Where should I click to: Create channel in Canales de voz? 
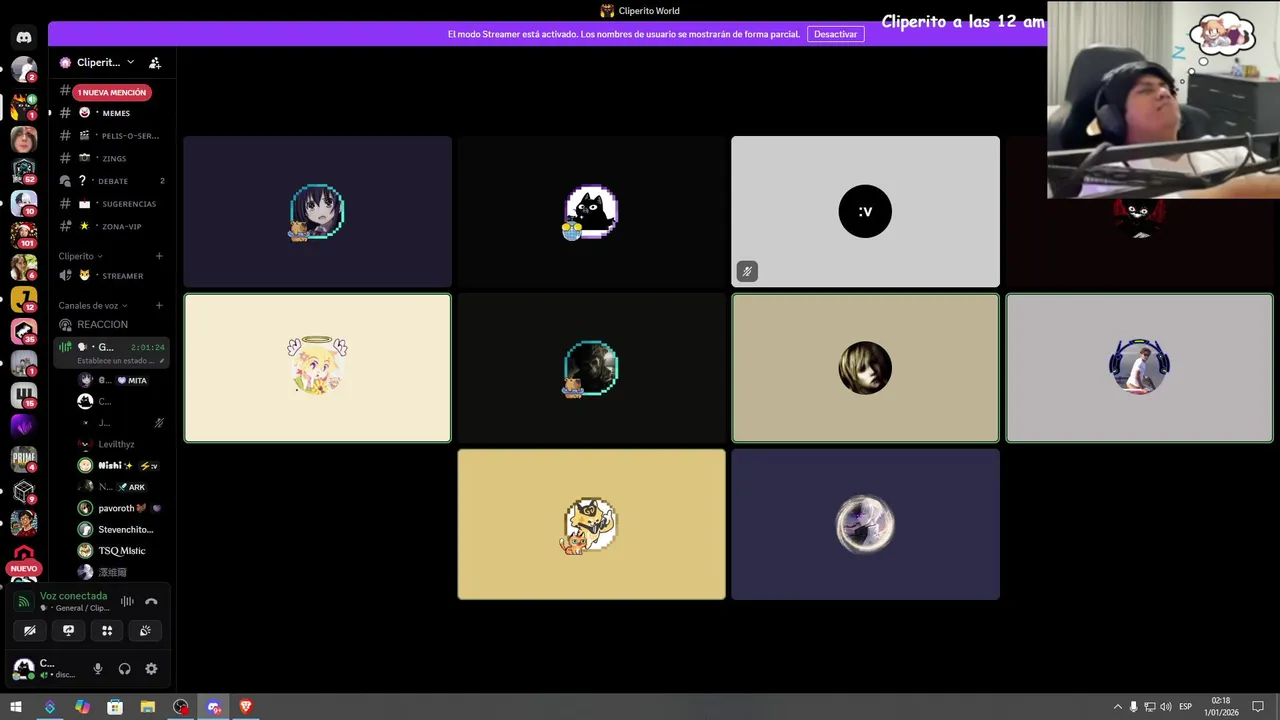click(159, 305)
